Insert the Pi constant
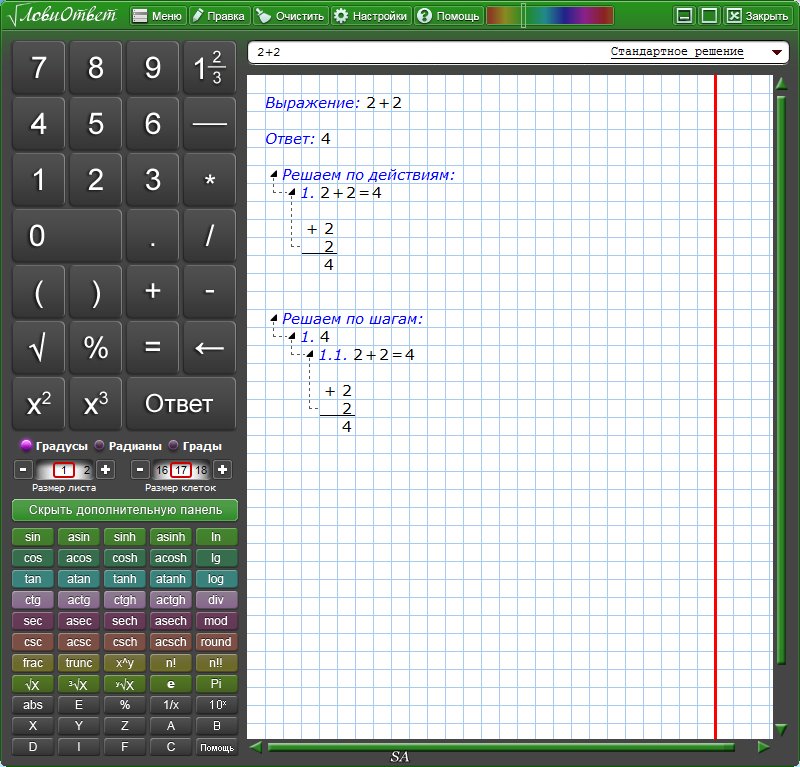The height and width of the screenshot is (767, 800). [216, 684]
